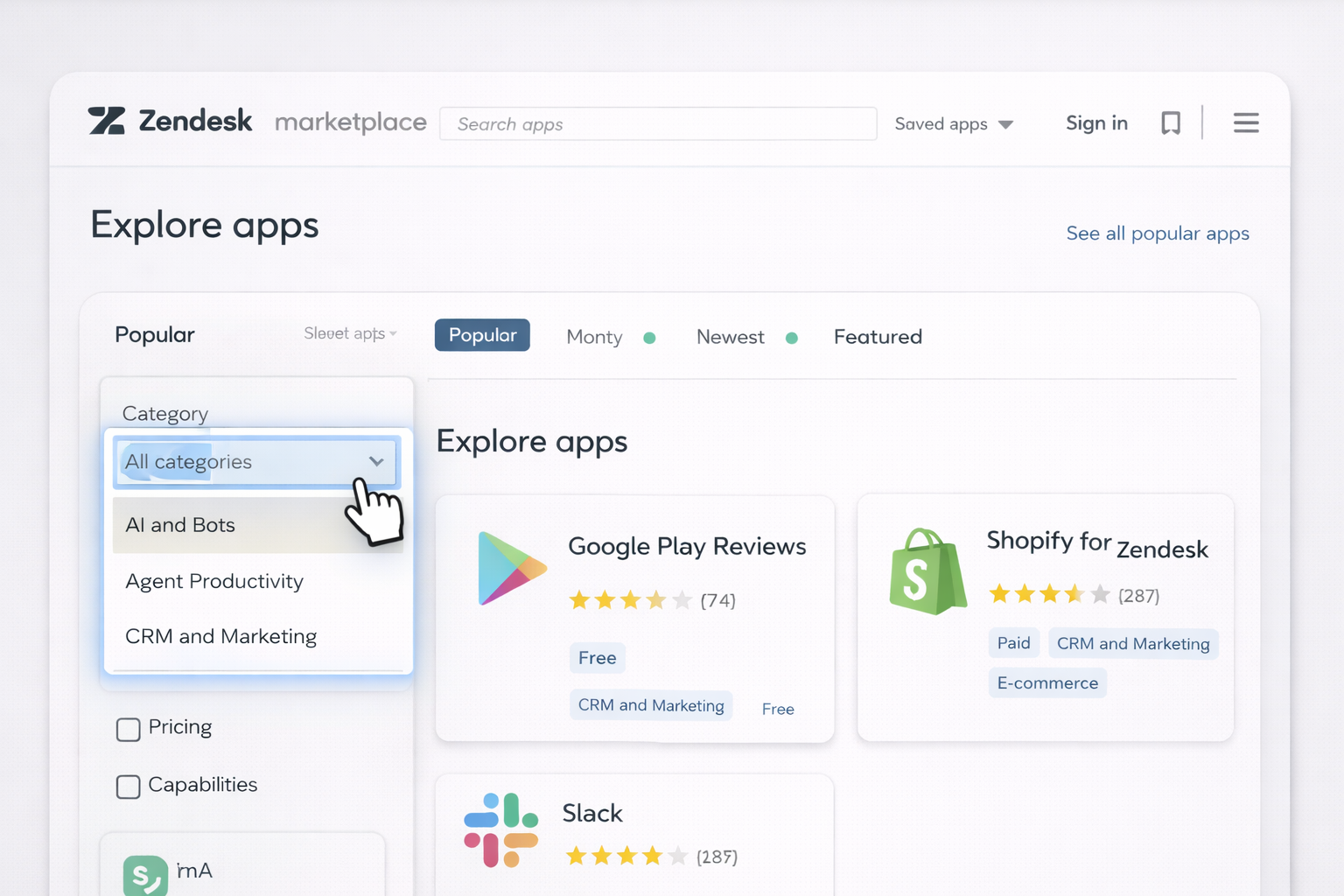Open the Google Play Reviews app title
Viewport: 1344px width, 896px height.
[687, 546]
